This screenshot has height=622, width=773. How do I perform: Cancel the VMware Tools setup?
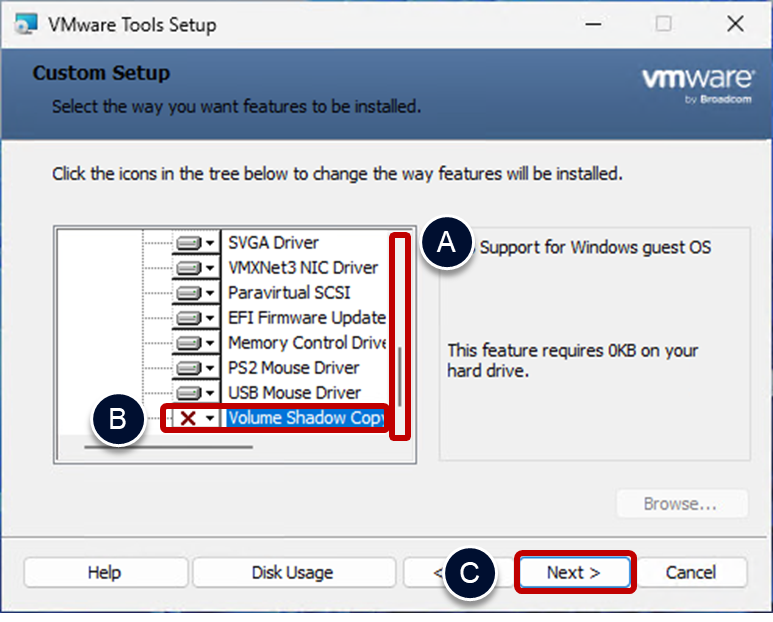pos(692,573)
